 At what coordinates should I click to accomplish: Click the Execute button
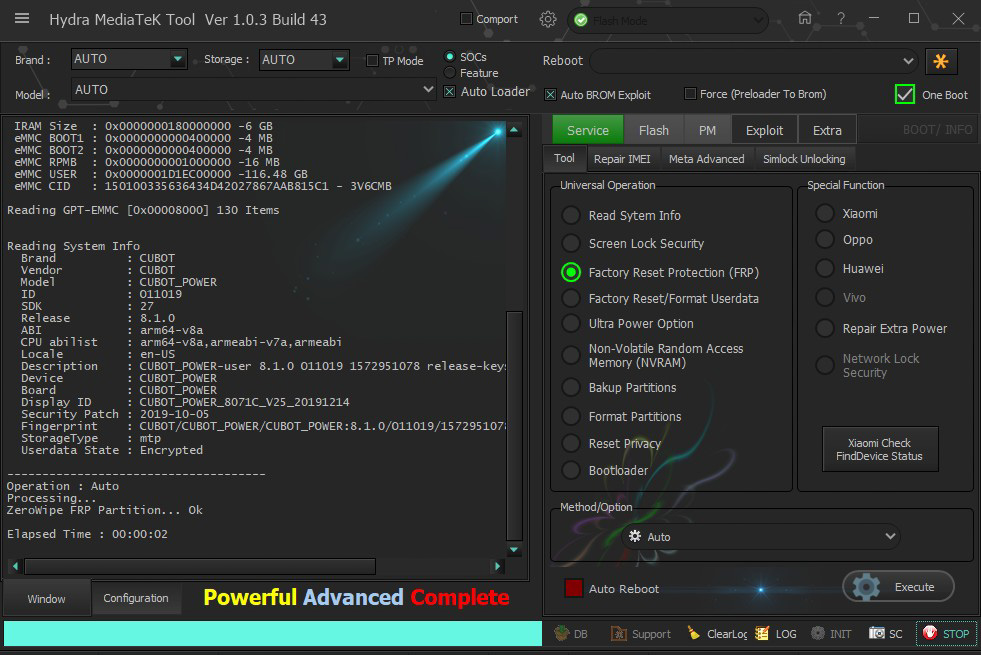coord(898,587)
